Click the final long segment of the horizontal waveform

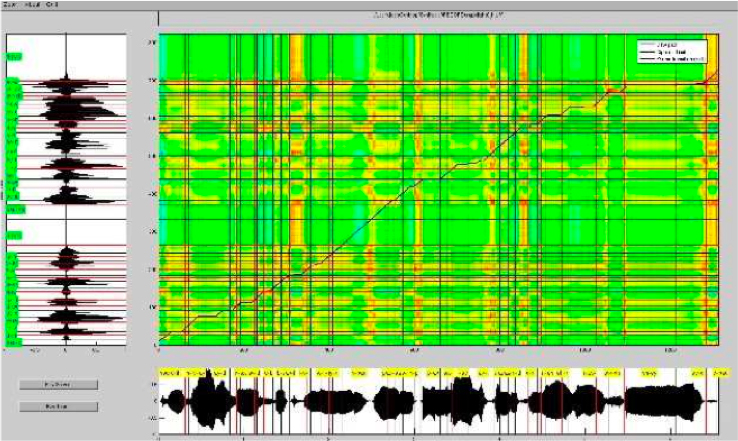tap(662, 402)
